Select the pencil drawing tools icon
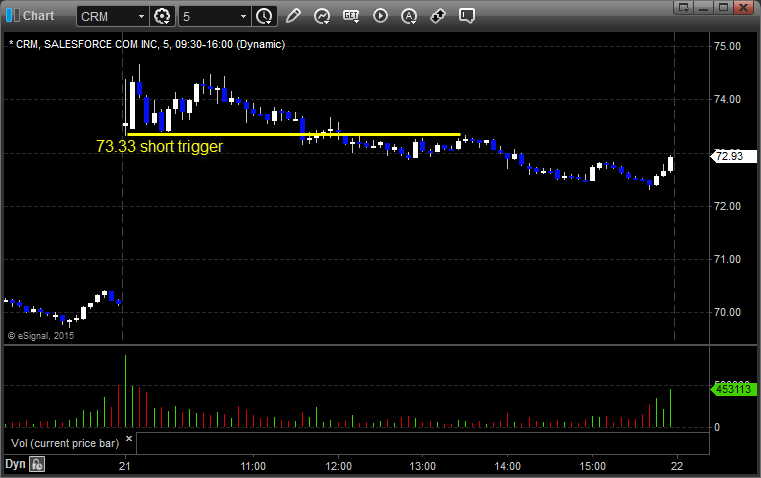 point(293,16)
